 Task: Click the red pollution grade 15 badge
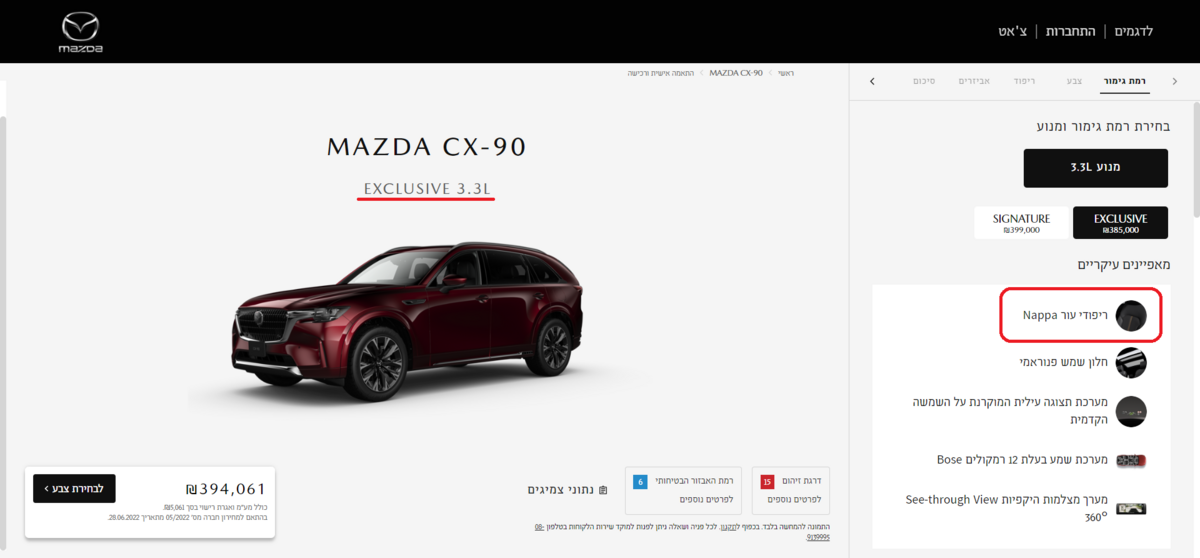coord(767,482)
